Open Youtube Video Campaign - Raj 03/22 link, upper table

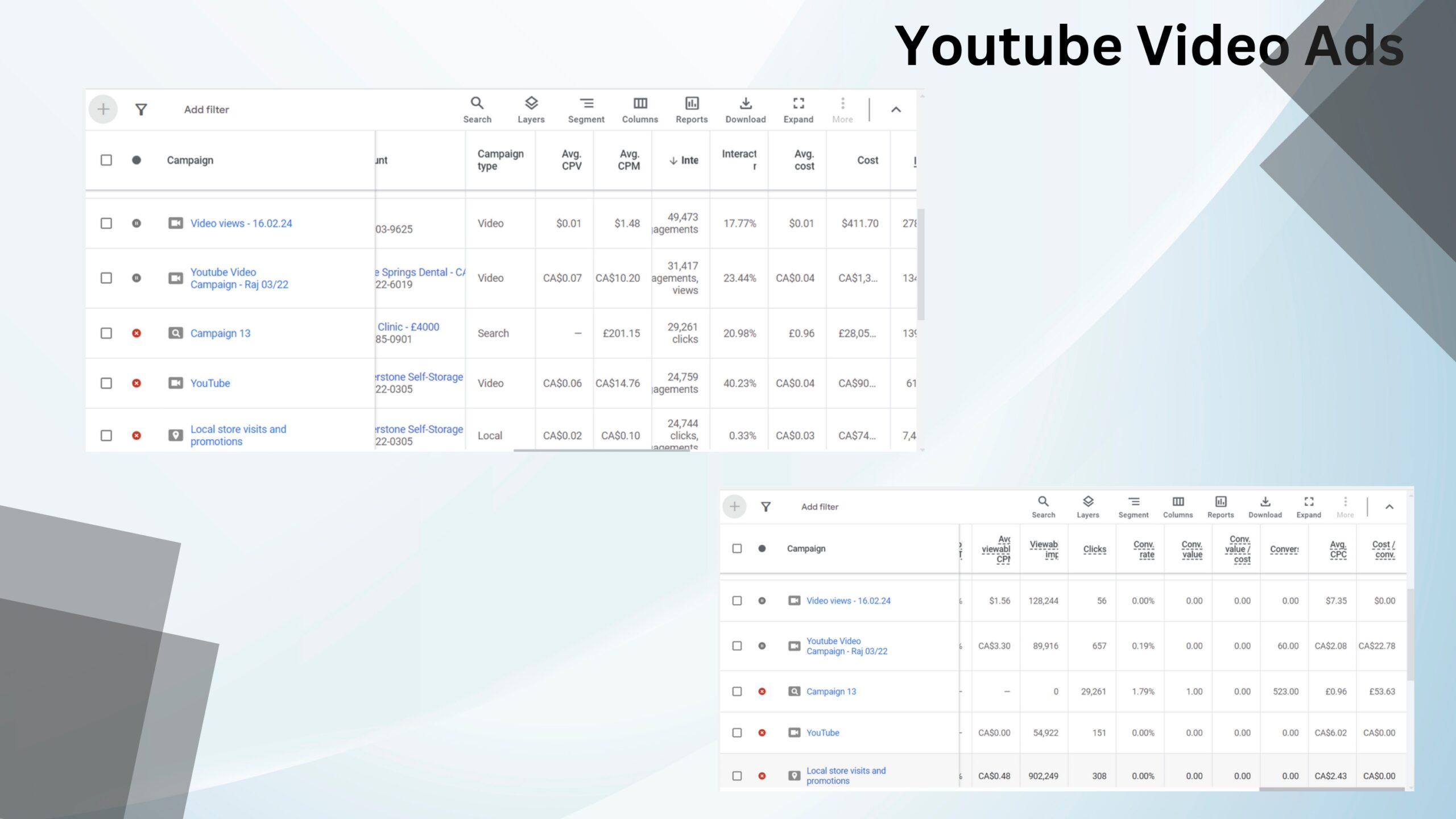pos(239,278)
